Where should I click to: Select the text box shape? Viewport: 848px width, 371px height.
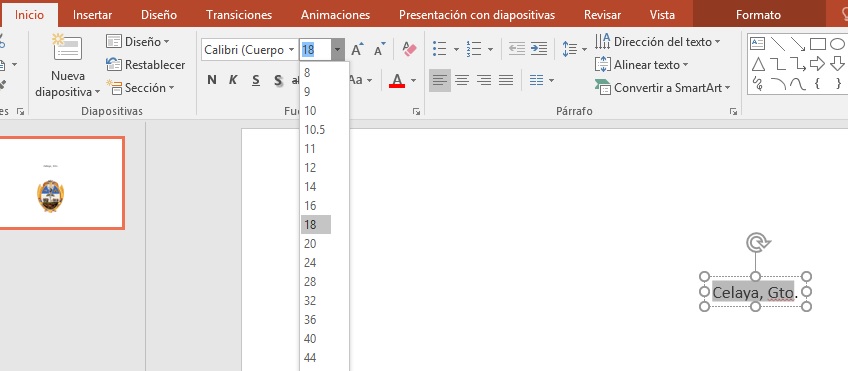coord(758,44)
